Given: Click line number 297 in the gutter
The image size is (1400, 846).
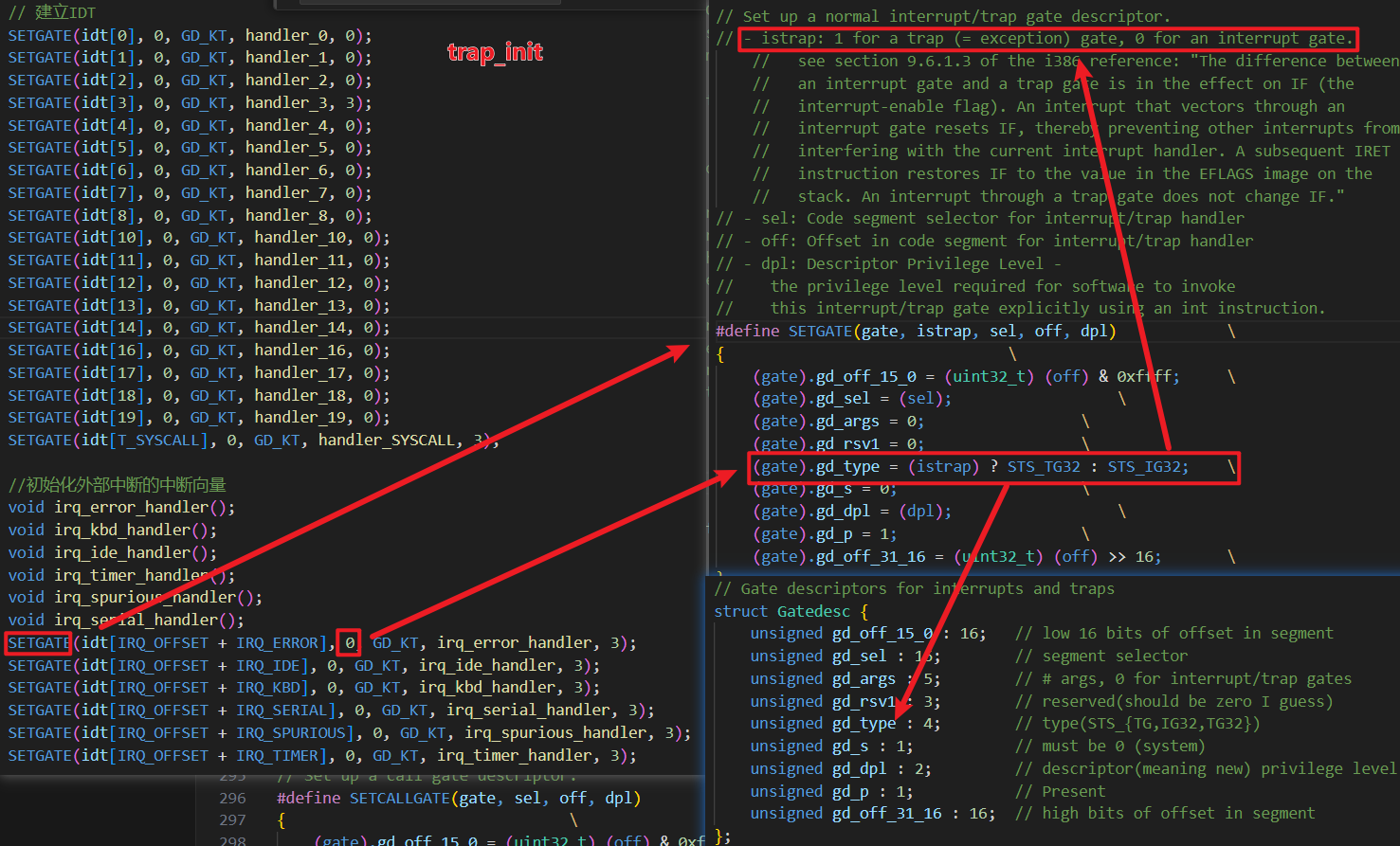Looking at the screenshot, I should (x=232, y=819).
